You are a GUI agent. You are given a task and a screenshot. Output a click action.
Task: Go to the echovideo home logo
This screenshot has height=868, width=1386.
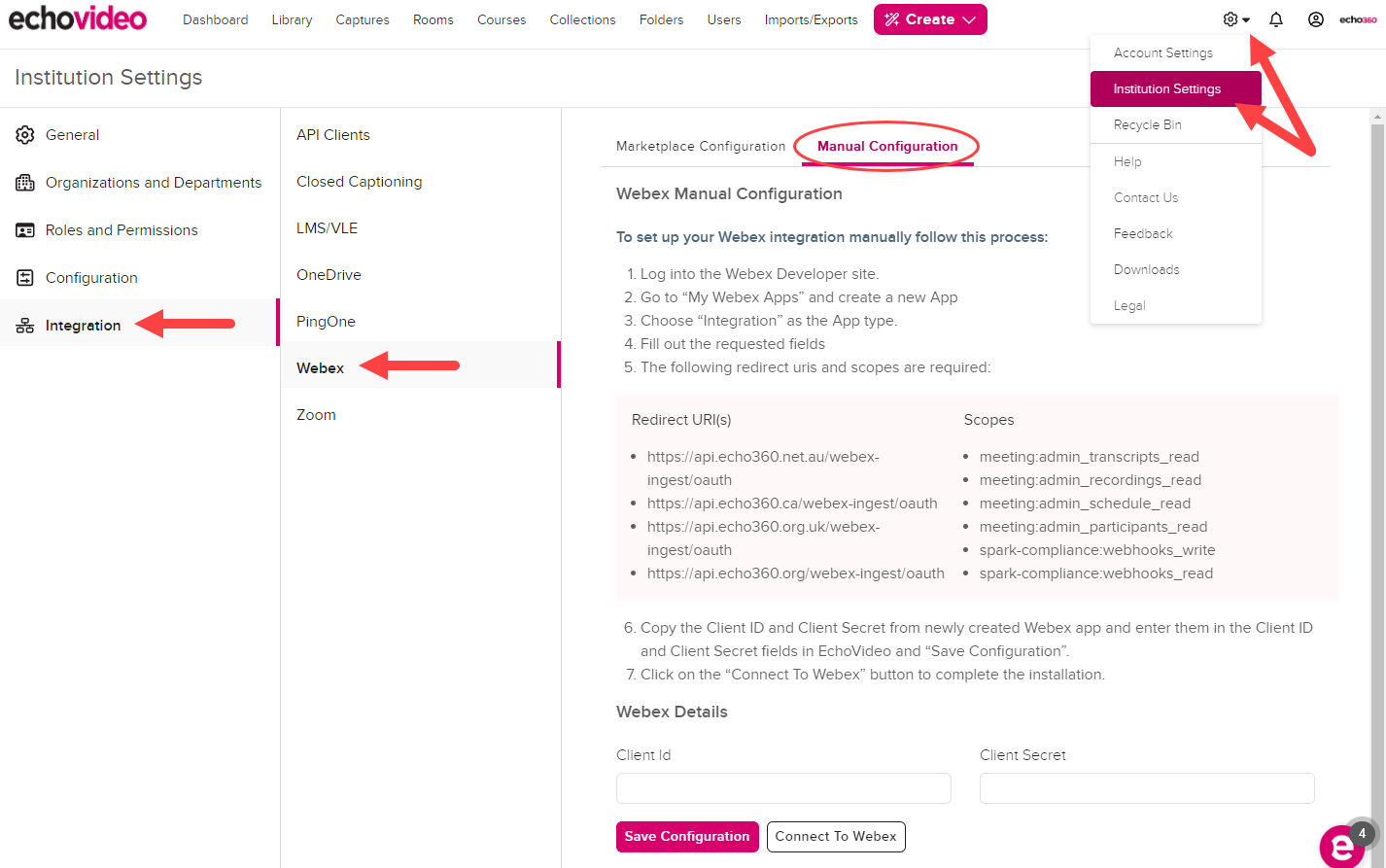tap(78, 18)
